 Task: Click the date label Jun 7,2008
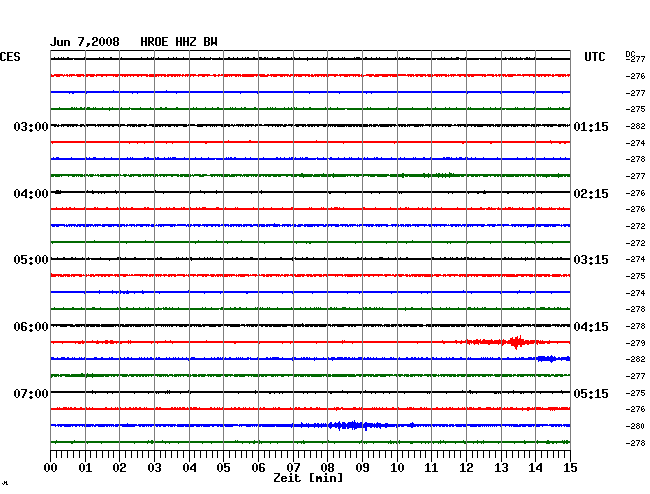click(85, 42)
